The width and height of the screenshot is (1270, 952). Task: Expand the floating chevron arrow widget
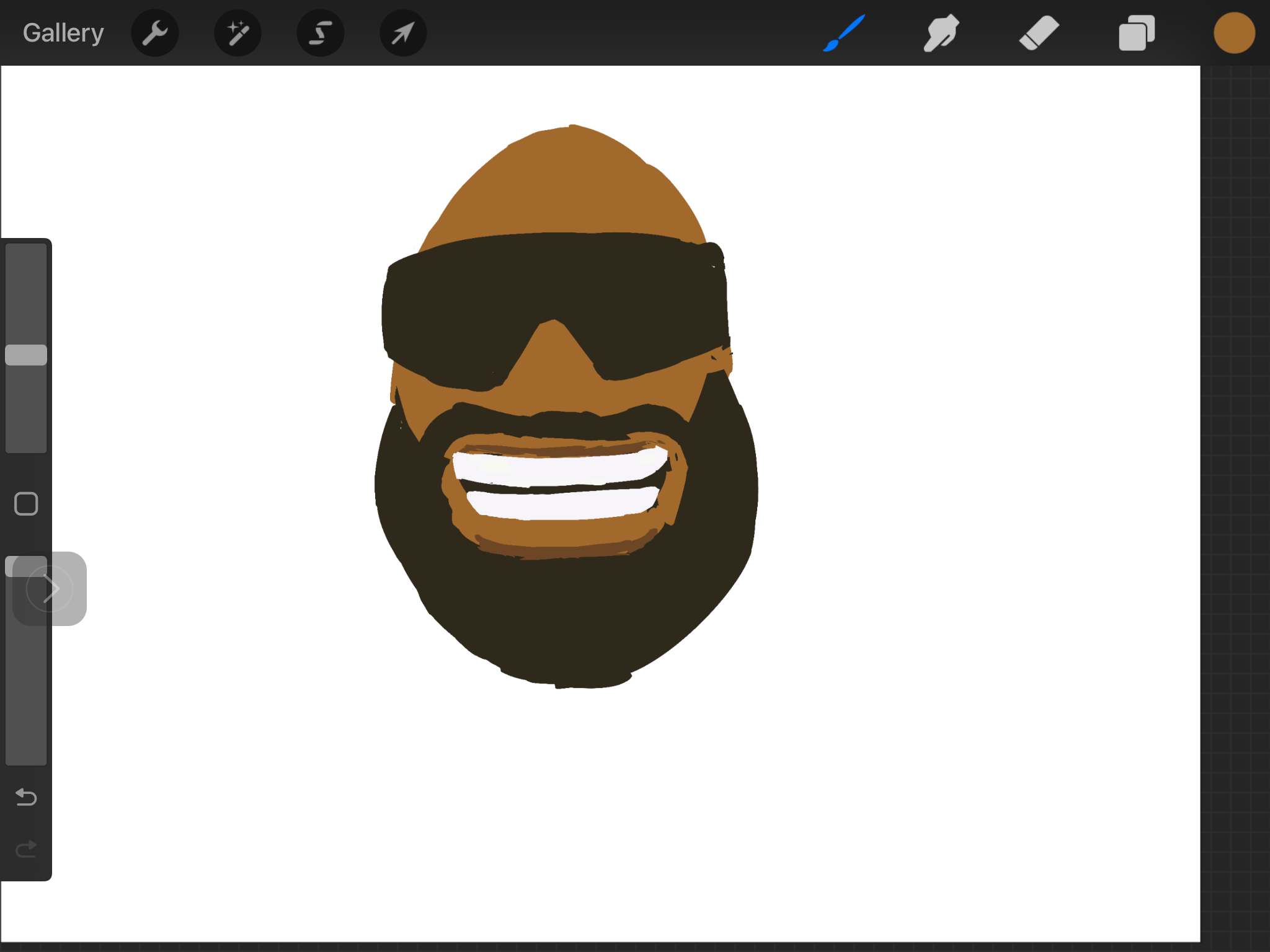pyautogui.click(x=51, y=589)
